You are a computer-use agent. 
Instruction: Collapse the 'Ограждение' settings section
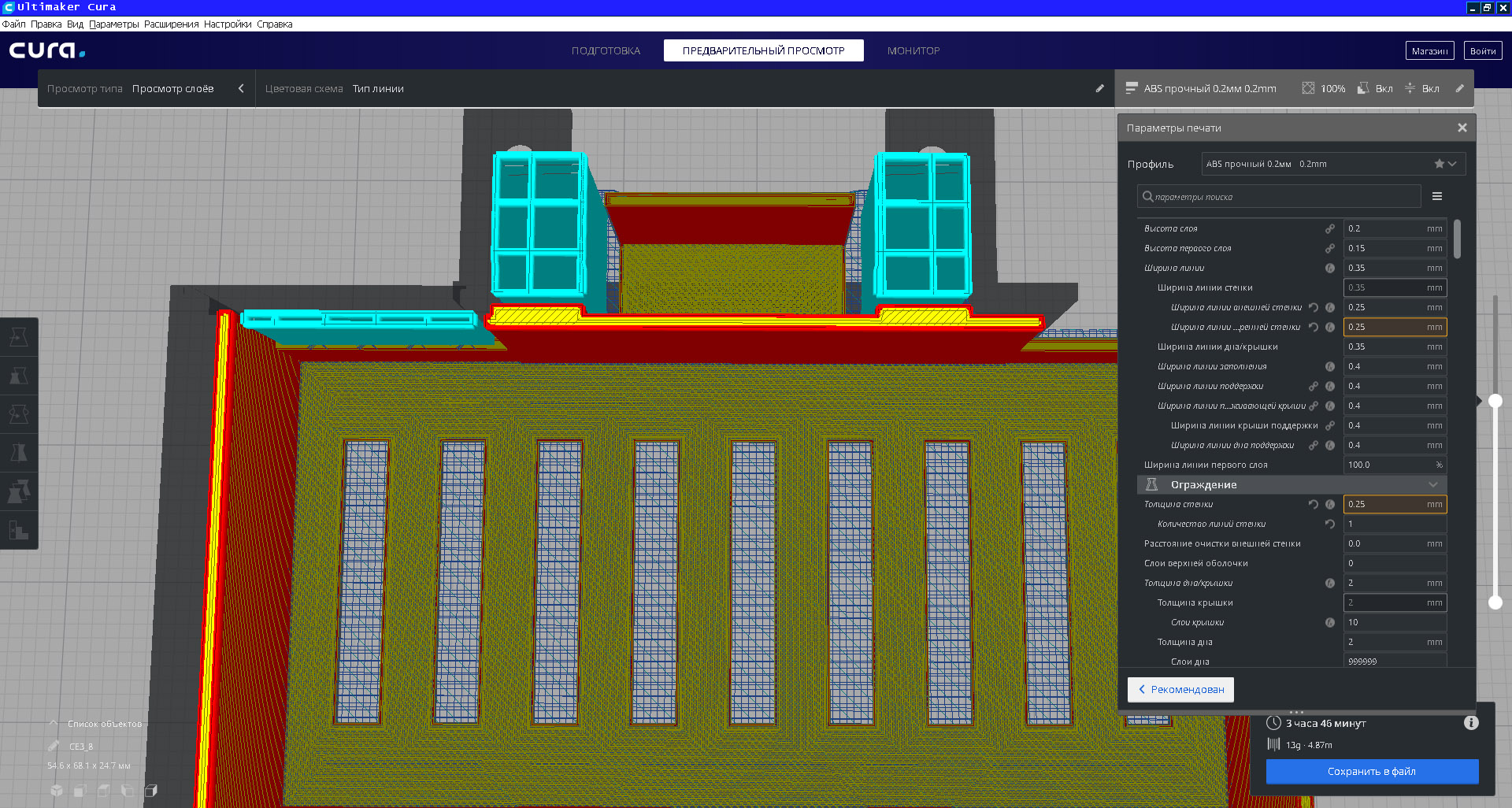[1432, 484]
